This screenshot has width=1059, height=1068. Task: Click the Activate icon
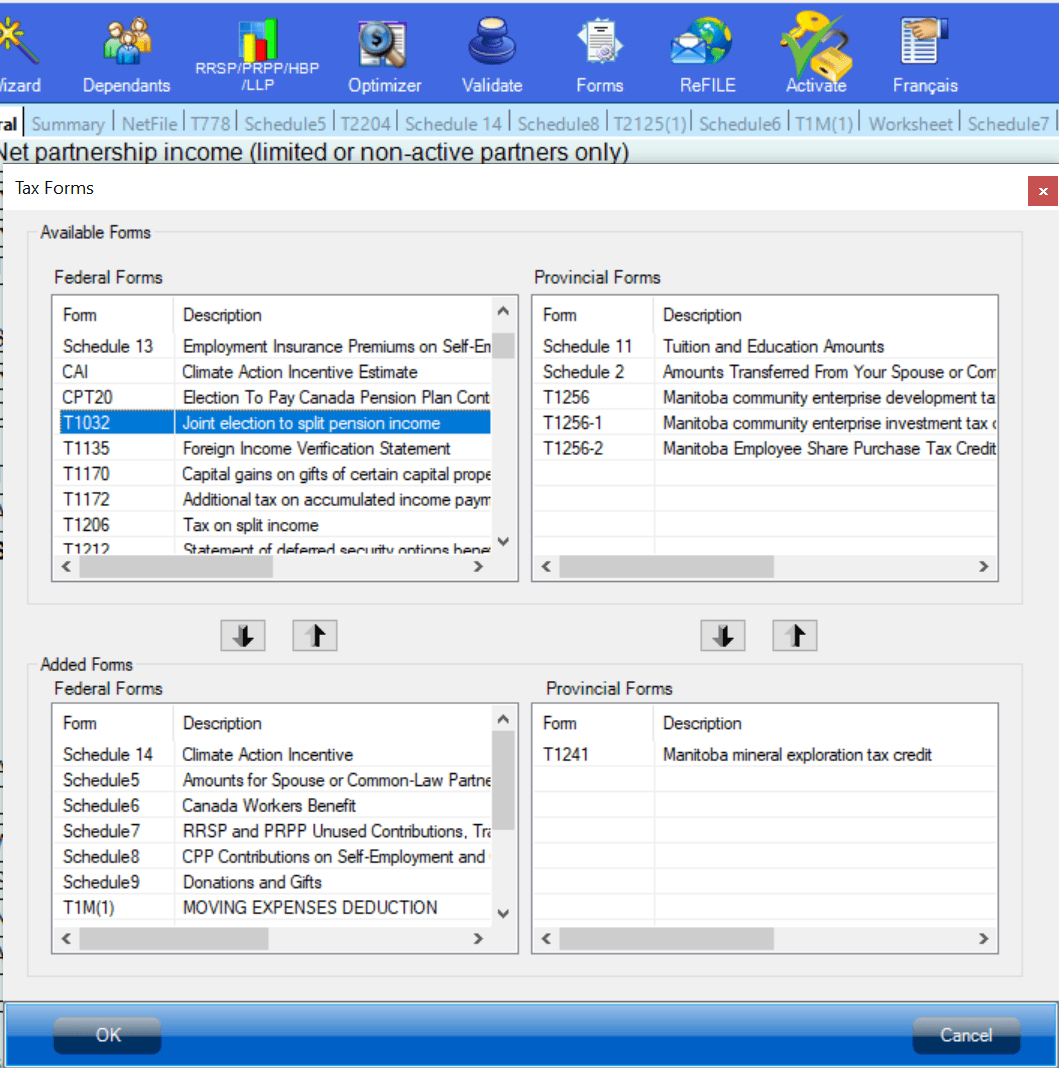(x=816, y=50)
